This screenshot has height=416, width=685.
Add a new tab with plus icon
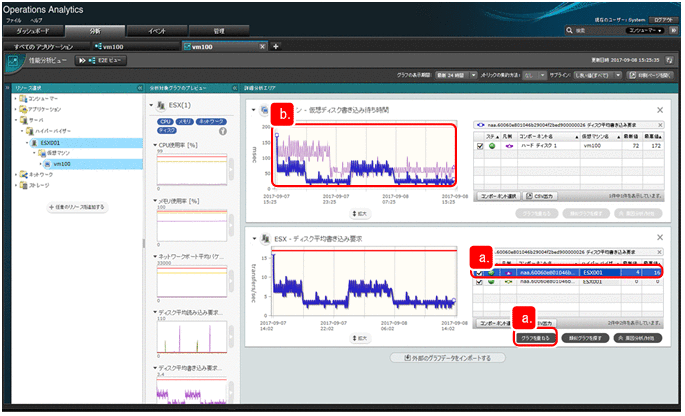(276, 46)
